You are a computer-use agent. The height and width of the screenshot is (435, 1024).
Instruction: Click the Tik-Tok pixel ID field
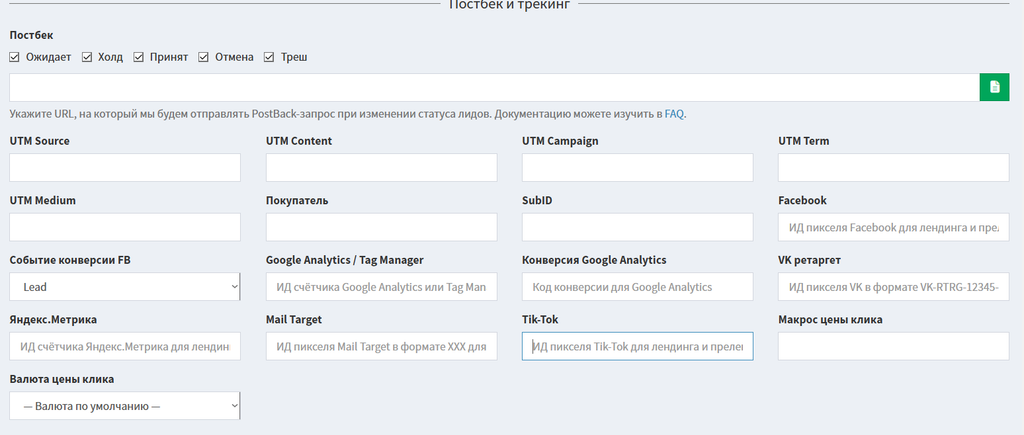pos(637,346)
